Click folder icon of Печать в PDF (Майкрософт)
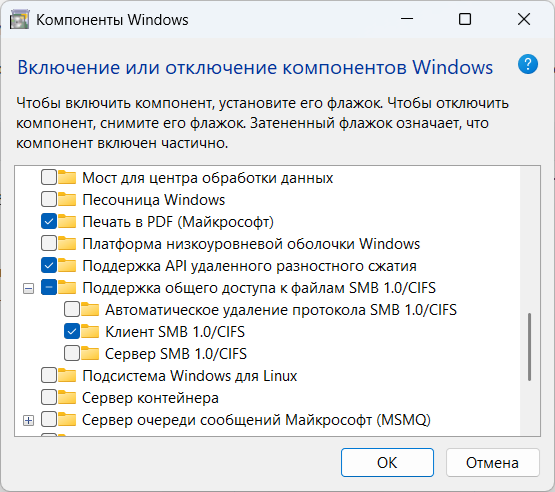Image resolution: width=555 pixels, height=492 pixels. click(67, 222)
